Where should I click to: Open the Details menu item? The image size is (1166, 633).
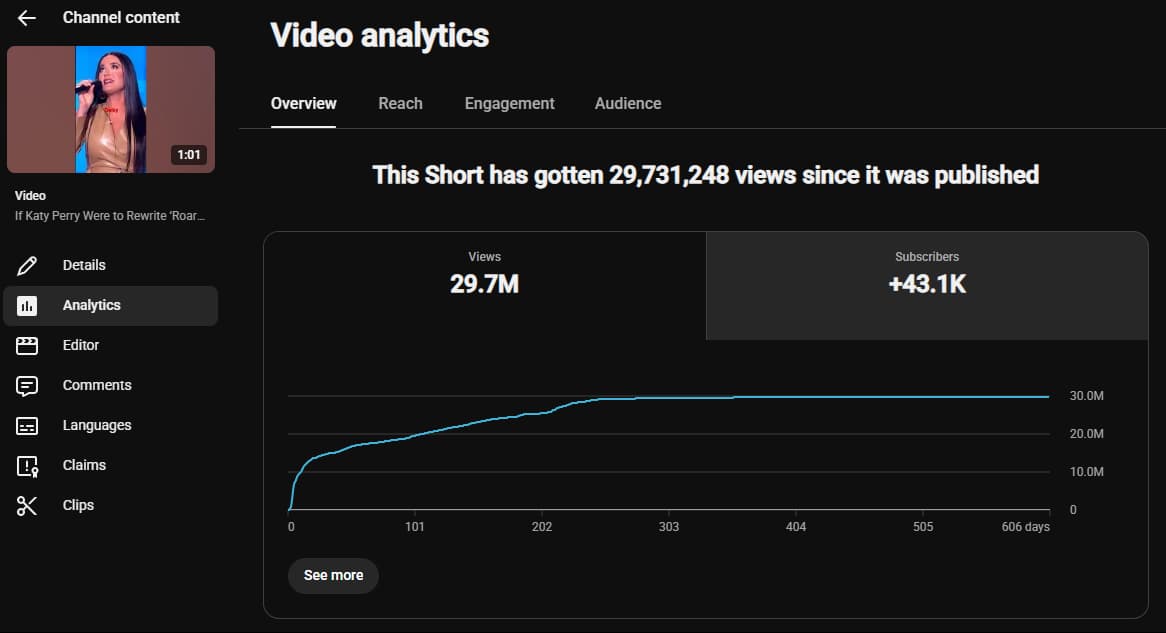click(111, 266)
